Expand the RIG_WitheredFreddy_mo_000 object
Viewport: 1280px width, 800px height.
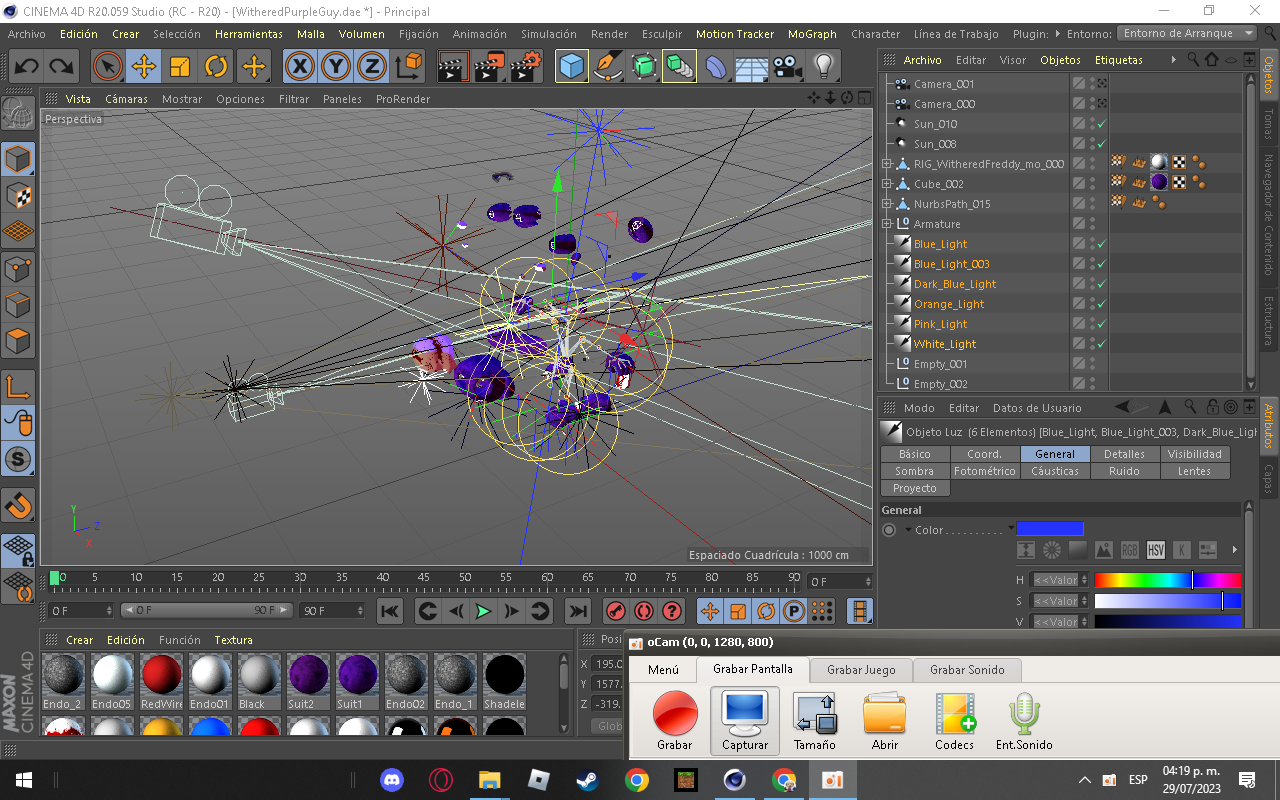886,164
